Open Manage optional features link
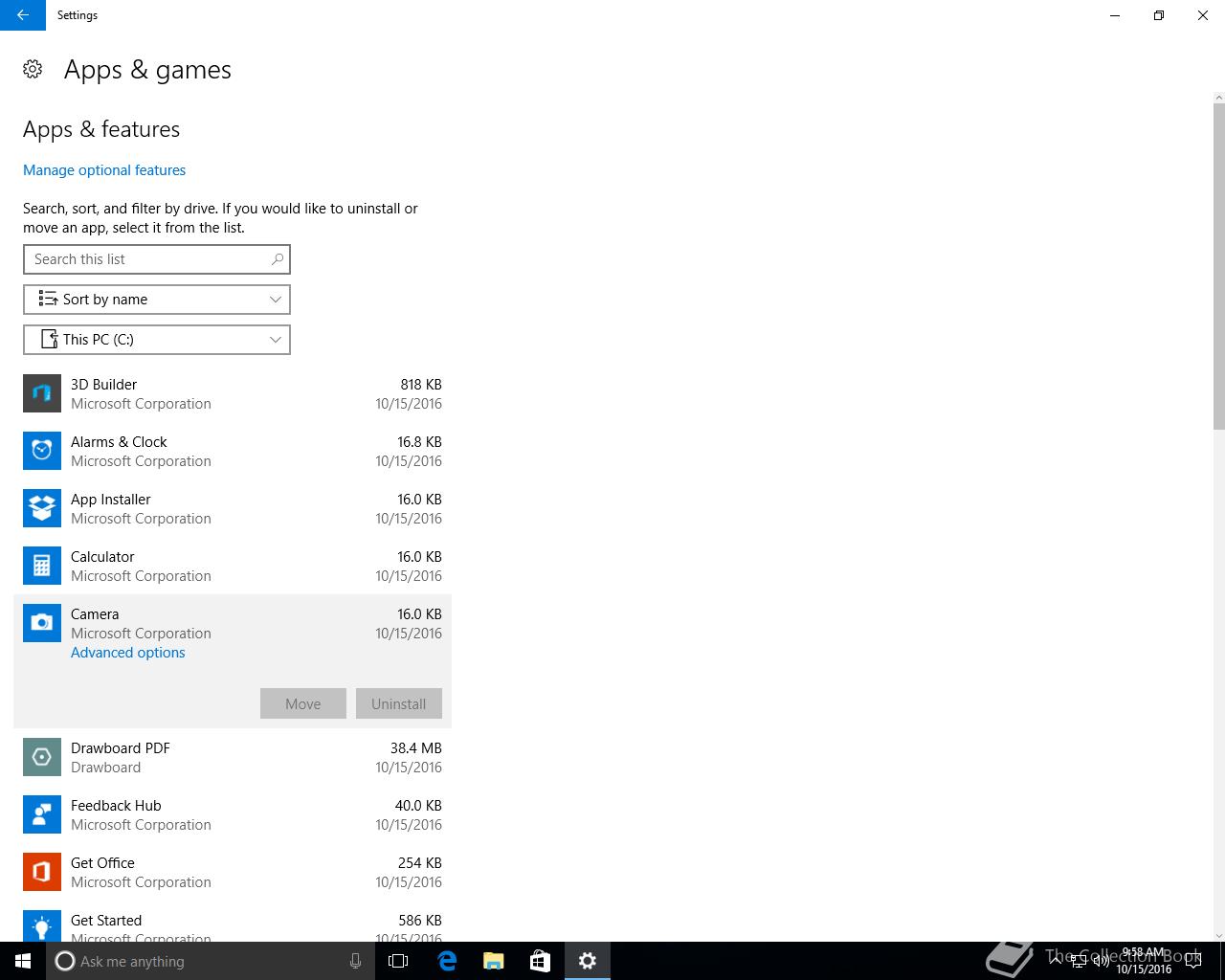 [104, 170]
